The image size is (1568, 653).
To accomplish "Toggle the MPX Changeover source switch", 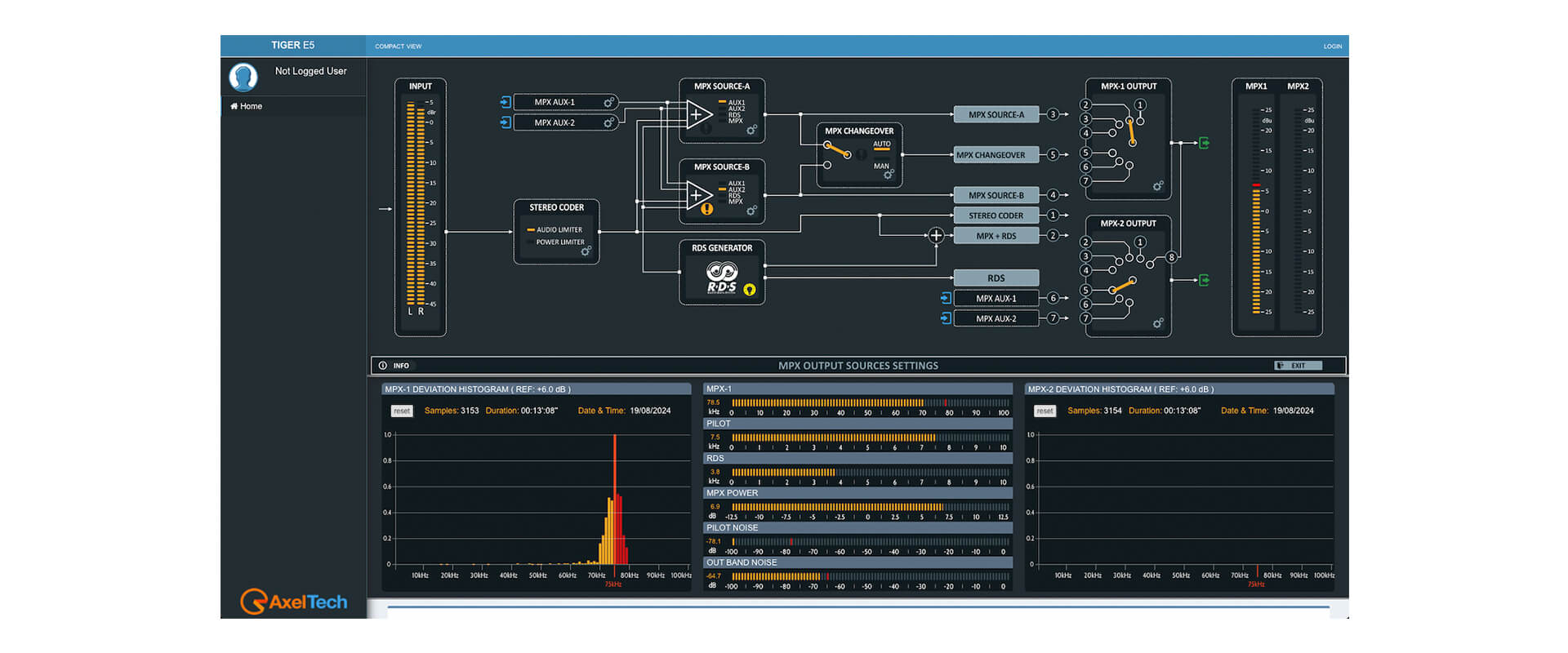I will (x=837, y=150).
